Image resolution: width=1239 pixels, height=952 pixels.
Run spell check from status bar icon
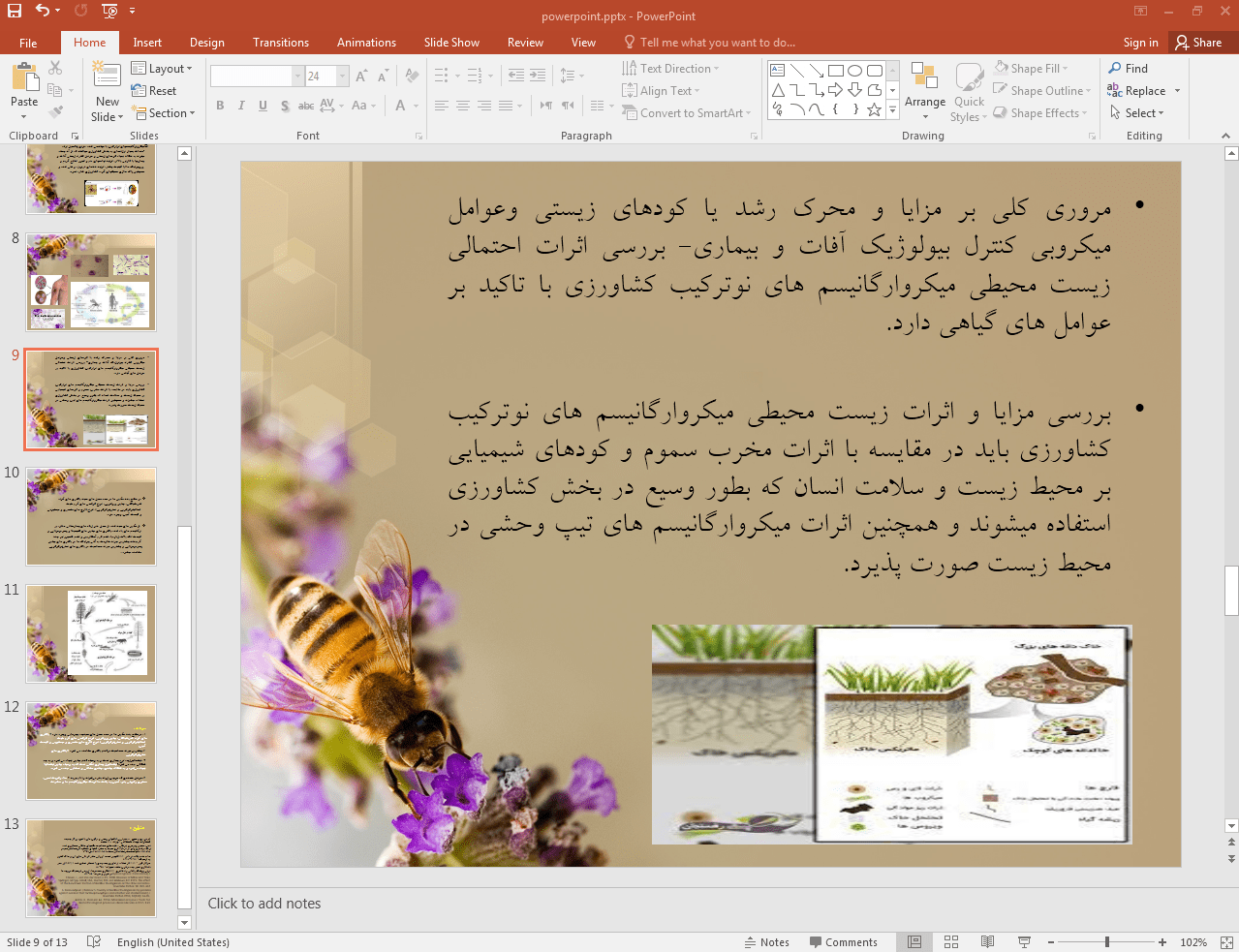(x=94, y=942)
